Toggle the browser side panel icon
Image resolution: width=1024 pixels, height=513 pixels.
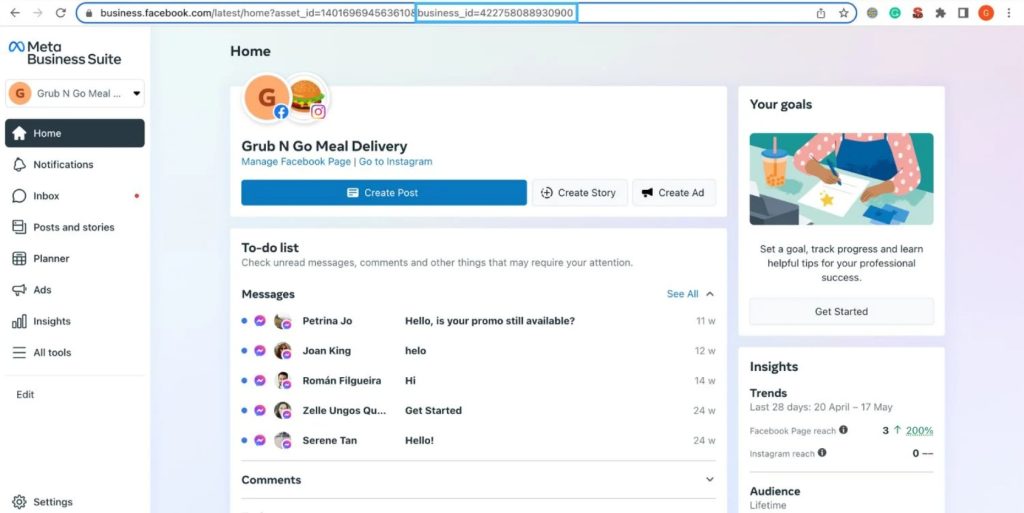pos(963,13)
